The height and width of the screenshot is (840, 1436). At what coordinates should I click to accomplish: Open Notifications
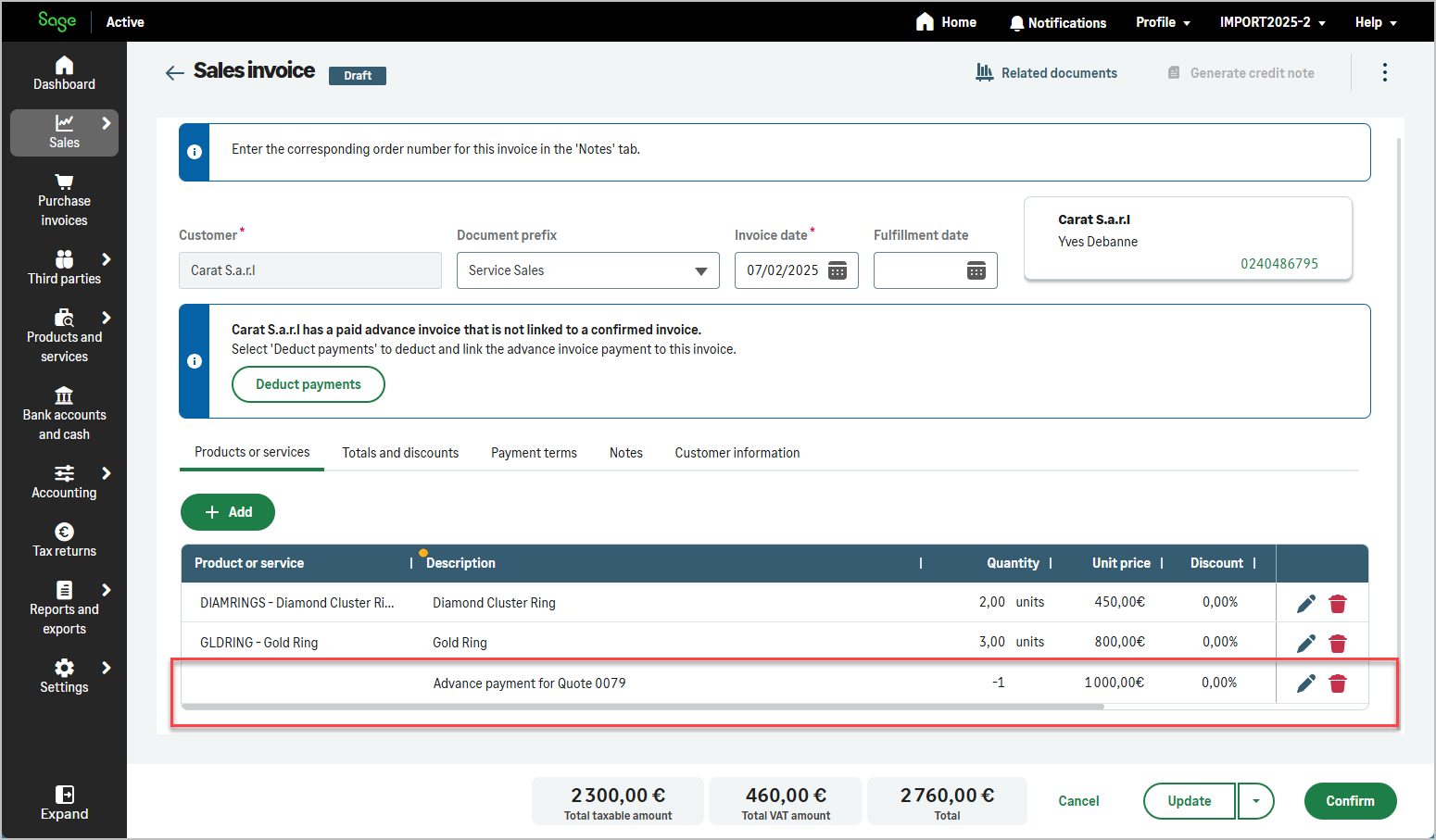1058,22
